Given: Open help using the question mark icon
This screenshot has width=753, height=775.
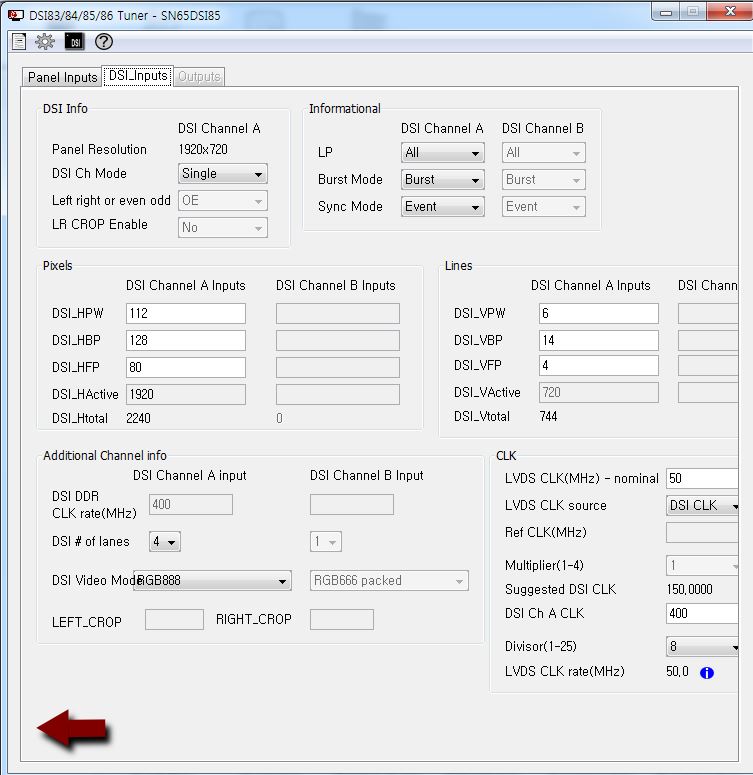Looking at the screenshot, I should [104, 42].
